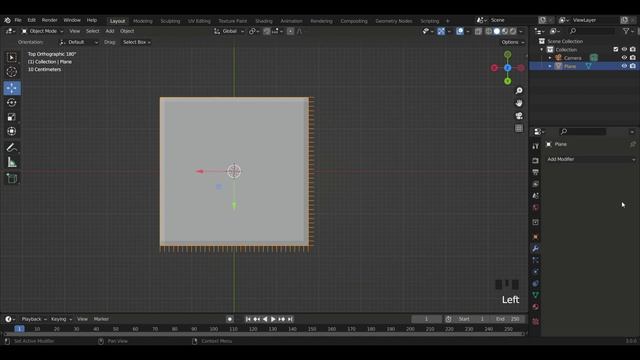The height and width of the screenshot is (360, 640).
Task: Open Global transform orientation dropdown
Action: pos(229,31)
